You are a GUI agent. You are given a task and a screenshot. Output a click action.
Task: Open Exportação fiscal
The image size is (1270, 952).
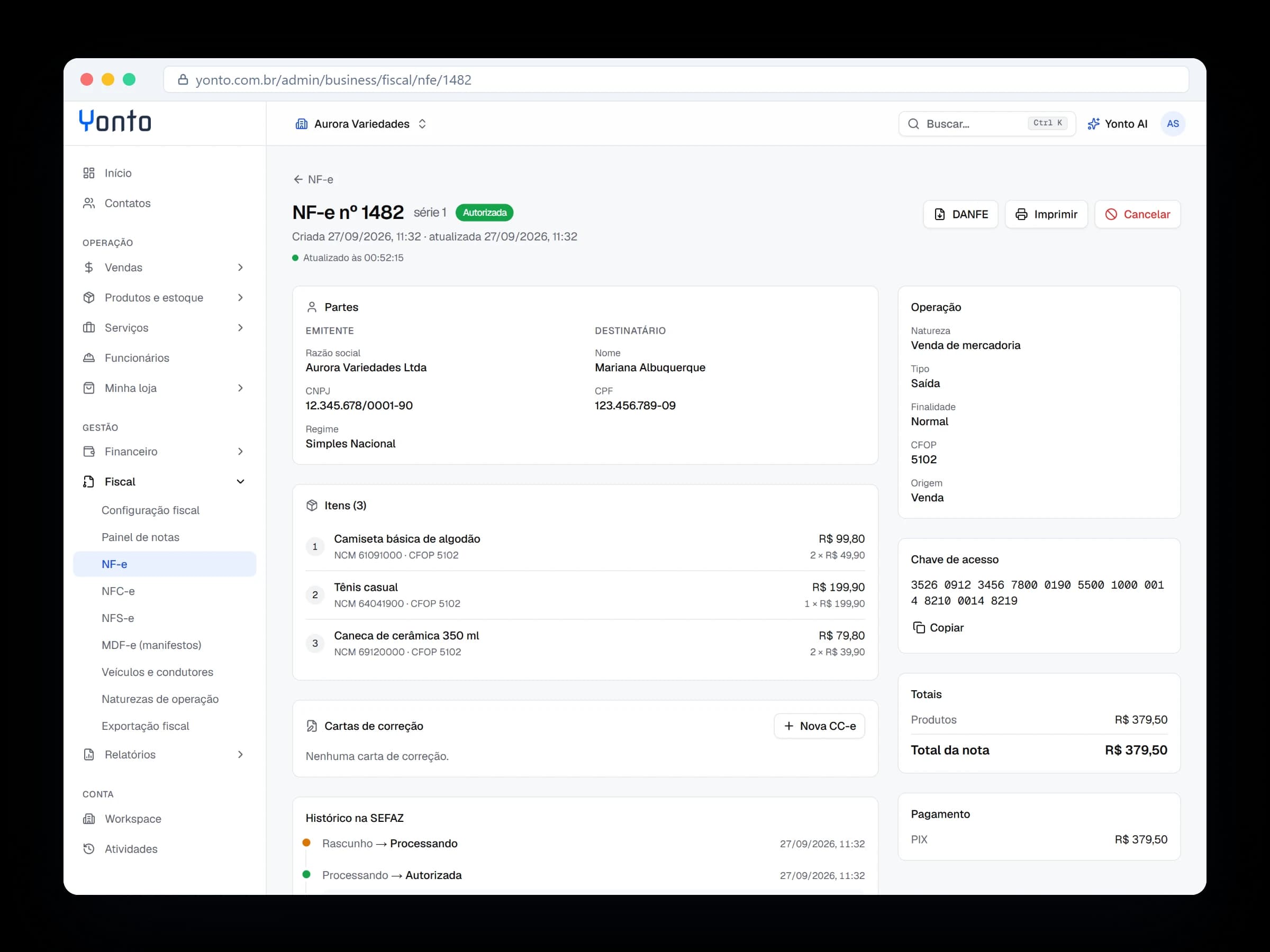146,726
